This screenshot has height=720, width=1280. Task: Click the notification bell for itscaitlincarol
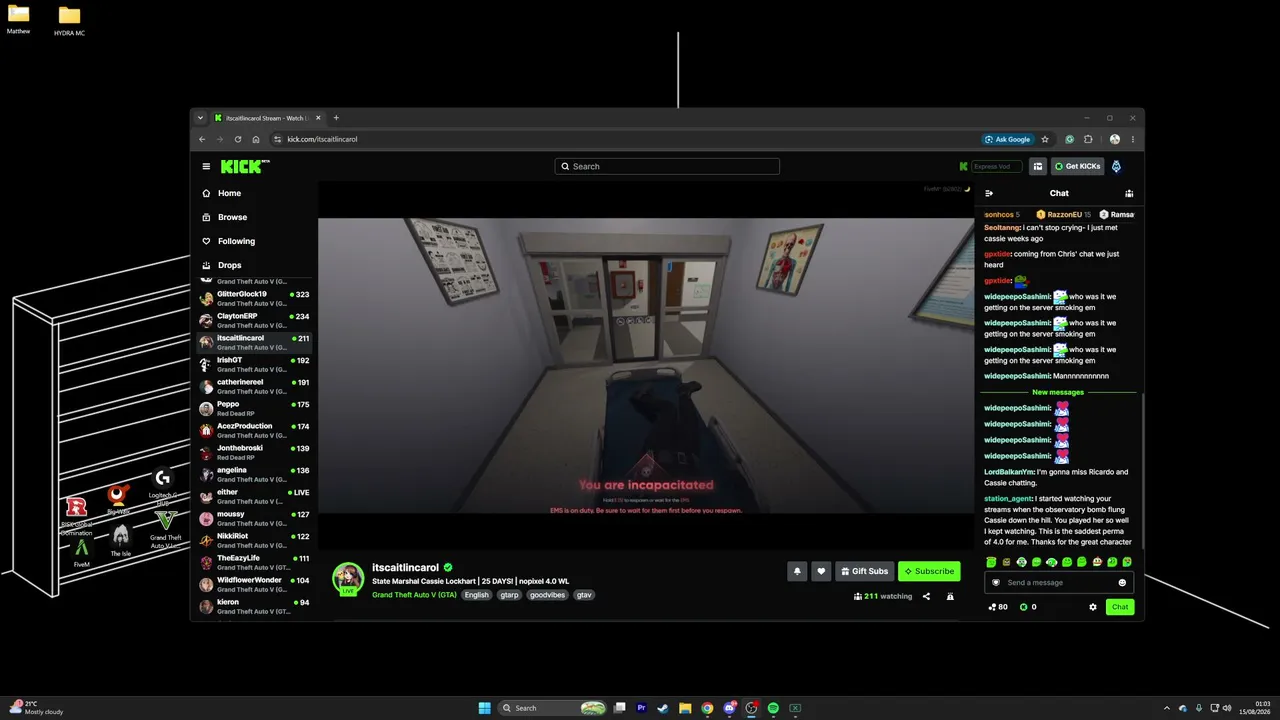coord(797,571)
